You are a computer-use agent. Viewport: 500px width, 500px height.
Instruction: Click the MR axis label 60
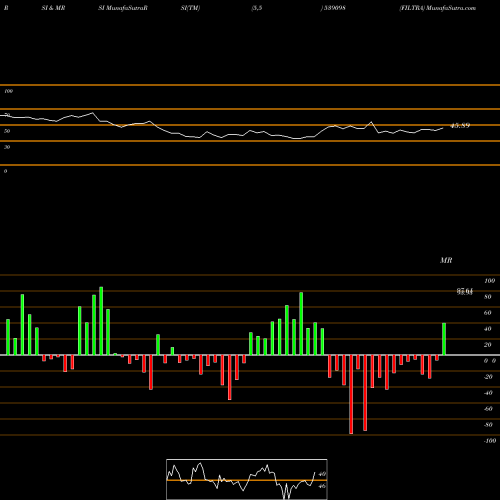point(487,313)
